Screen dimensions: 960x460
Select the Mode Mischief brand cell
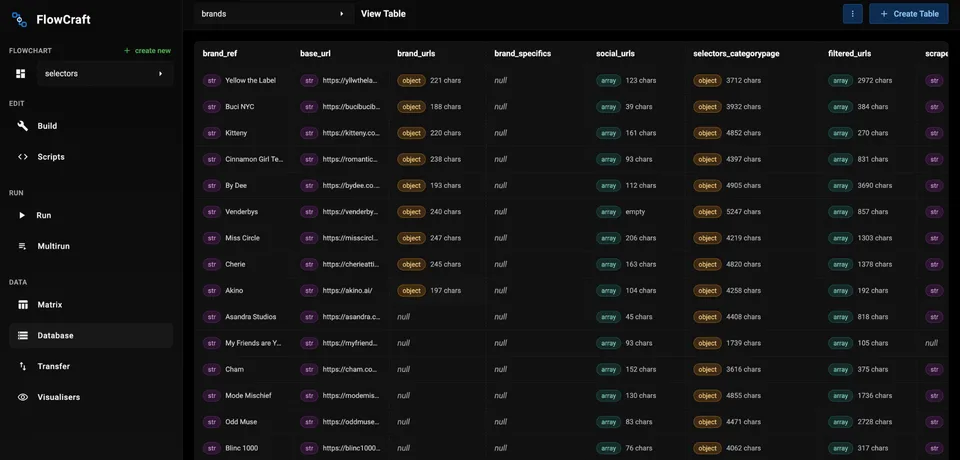click(x=242, y=396)
